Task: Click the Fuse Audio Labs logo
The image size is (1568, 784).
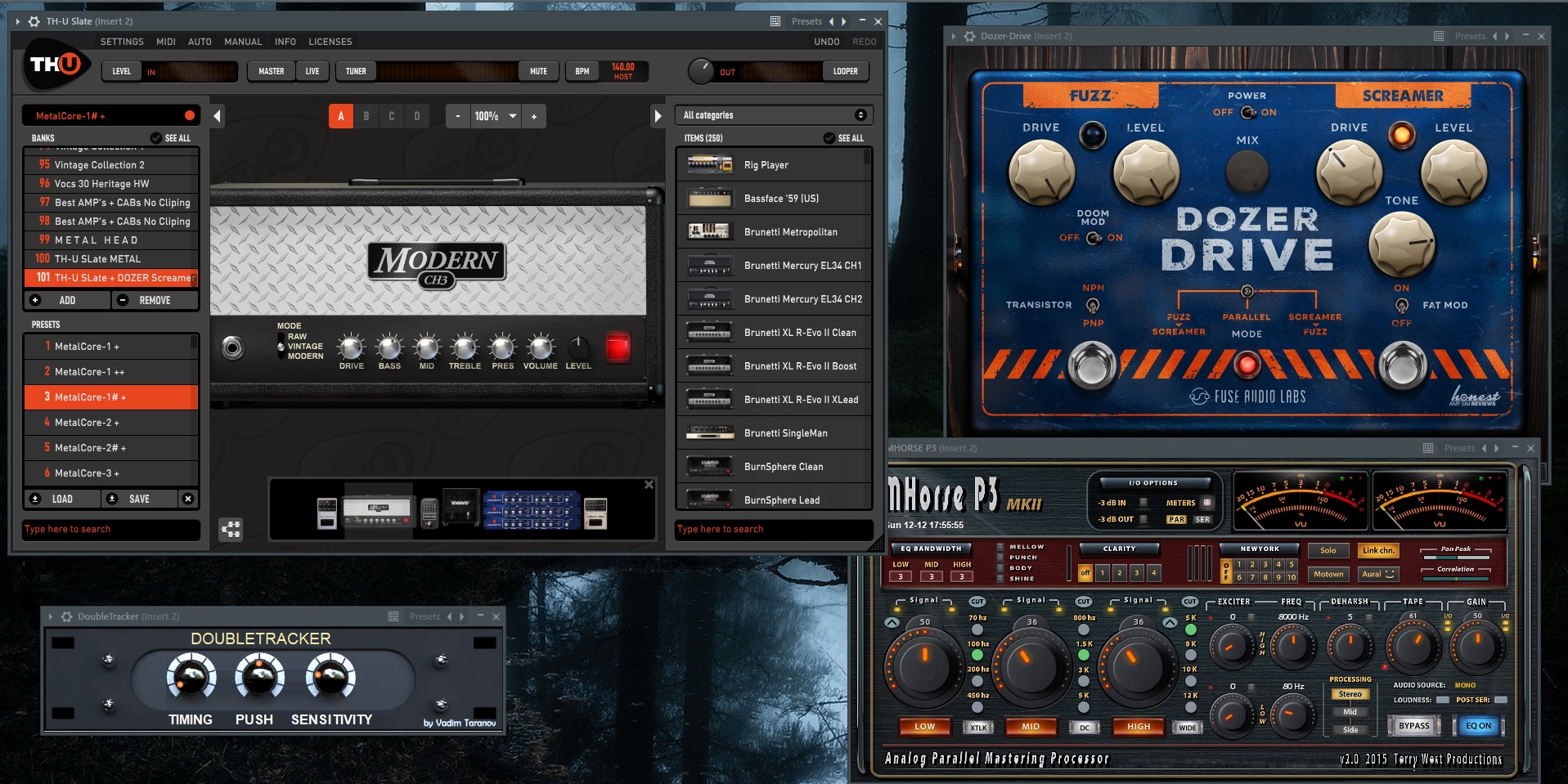Action: tap(1247, 396)
